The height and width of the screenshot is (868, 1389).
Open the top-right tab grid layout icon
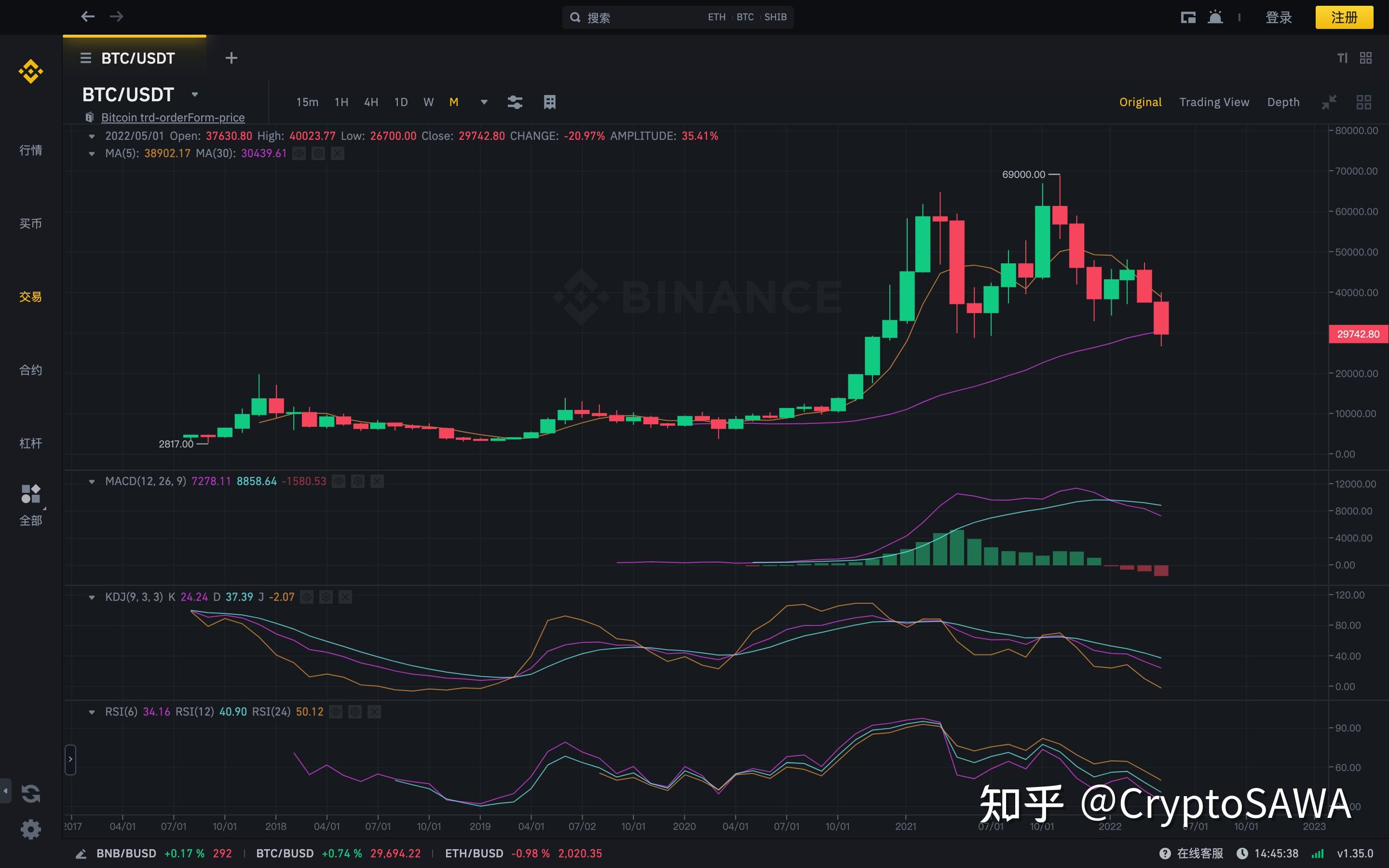click(1365, 58)
